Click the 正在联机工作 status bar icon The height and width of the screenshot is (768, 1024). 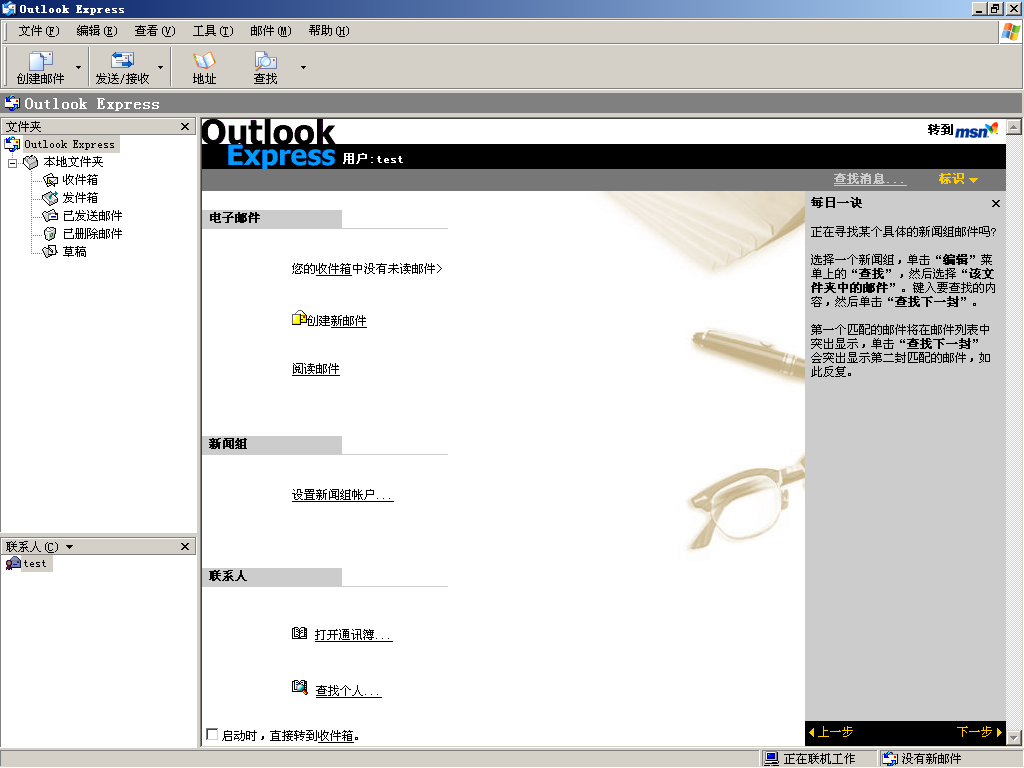pyautogui.click(x=771, y=759)
